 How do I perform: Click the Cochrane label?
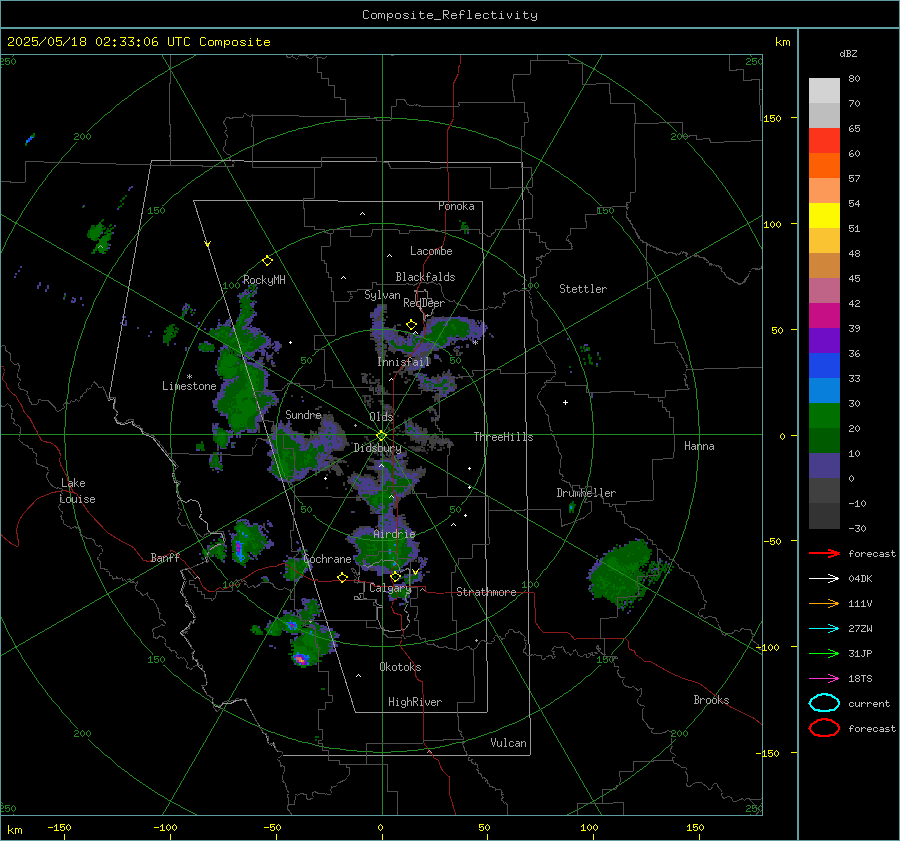coord(327,559)
